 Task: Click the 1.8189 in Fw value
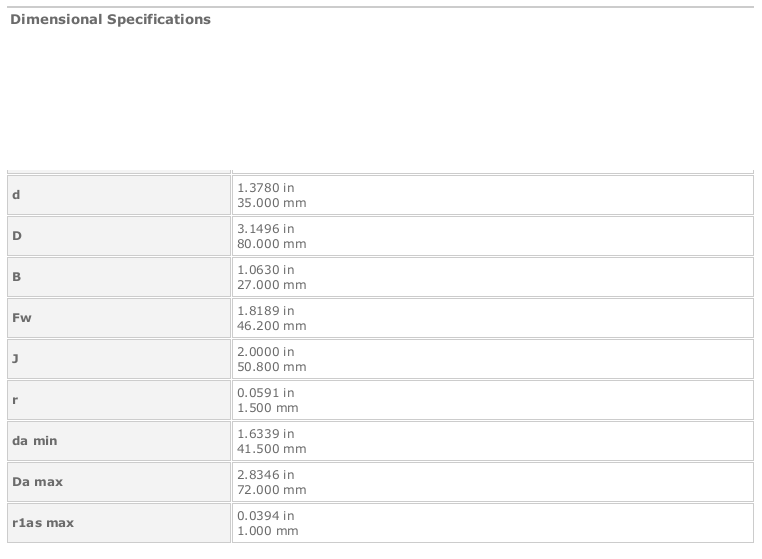(x=265, y=311)
